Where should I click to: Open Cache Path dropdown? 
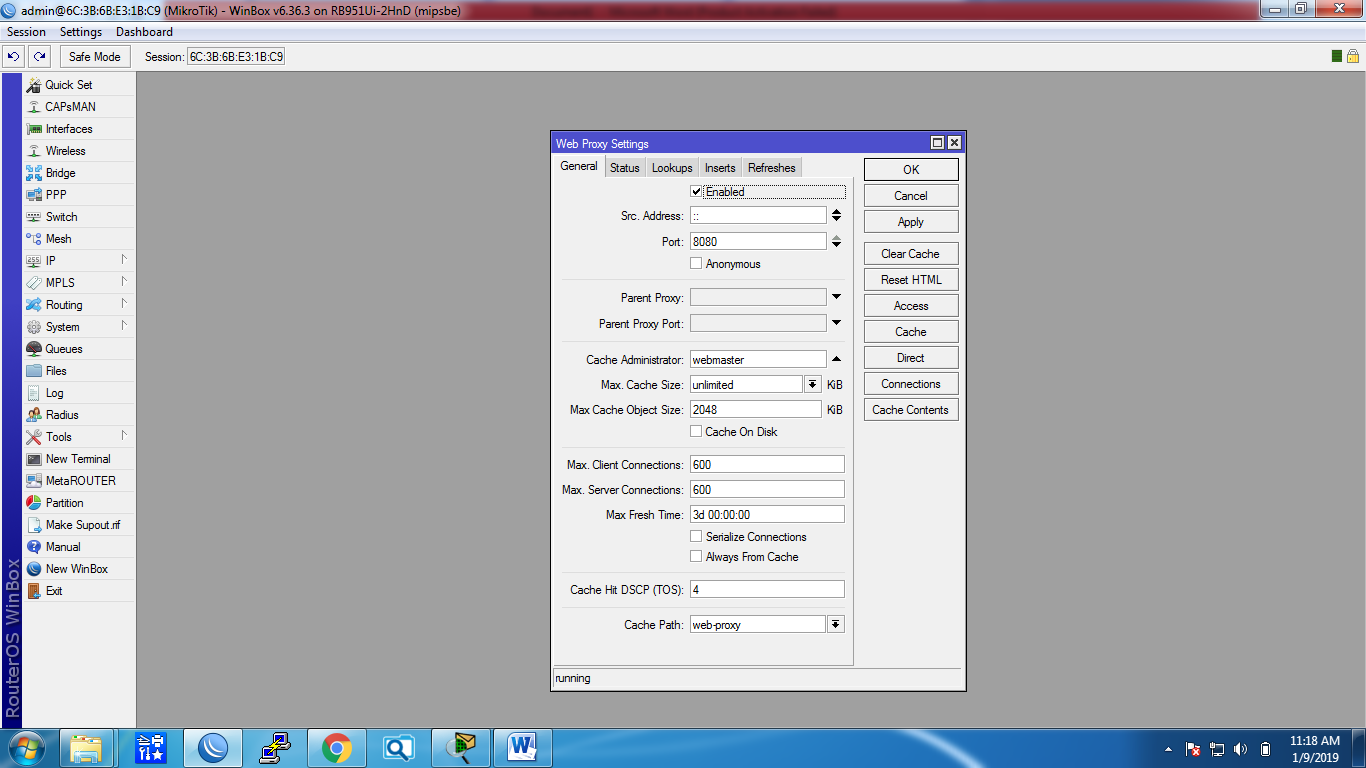(x=836, y=625)
